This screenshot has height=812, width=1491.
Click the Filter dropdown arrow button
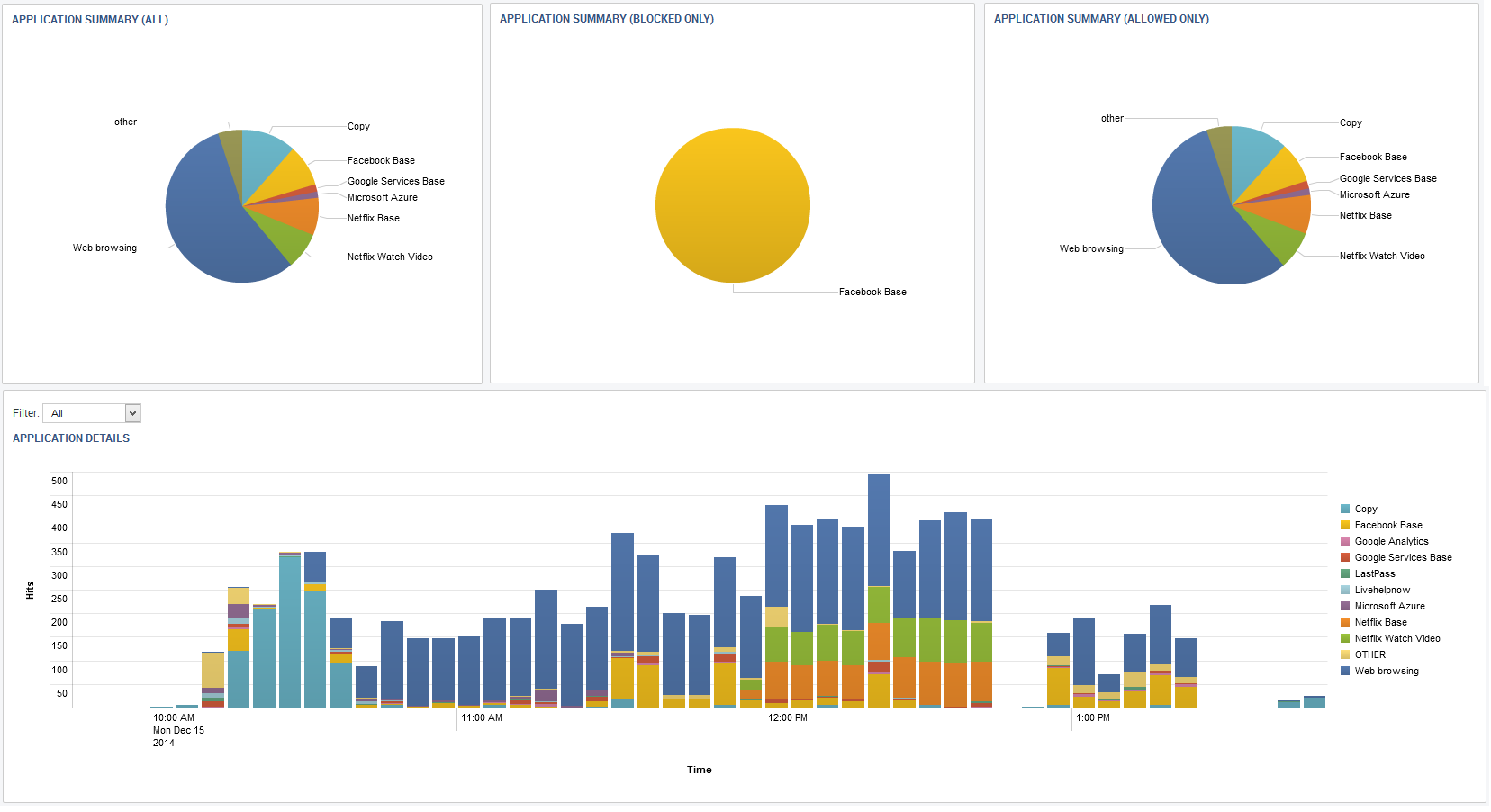(x=131, y=412)
